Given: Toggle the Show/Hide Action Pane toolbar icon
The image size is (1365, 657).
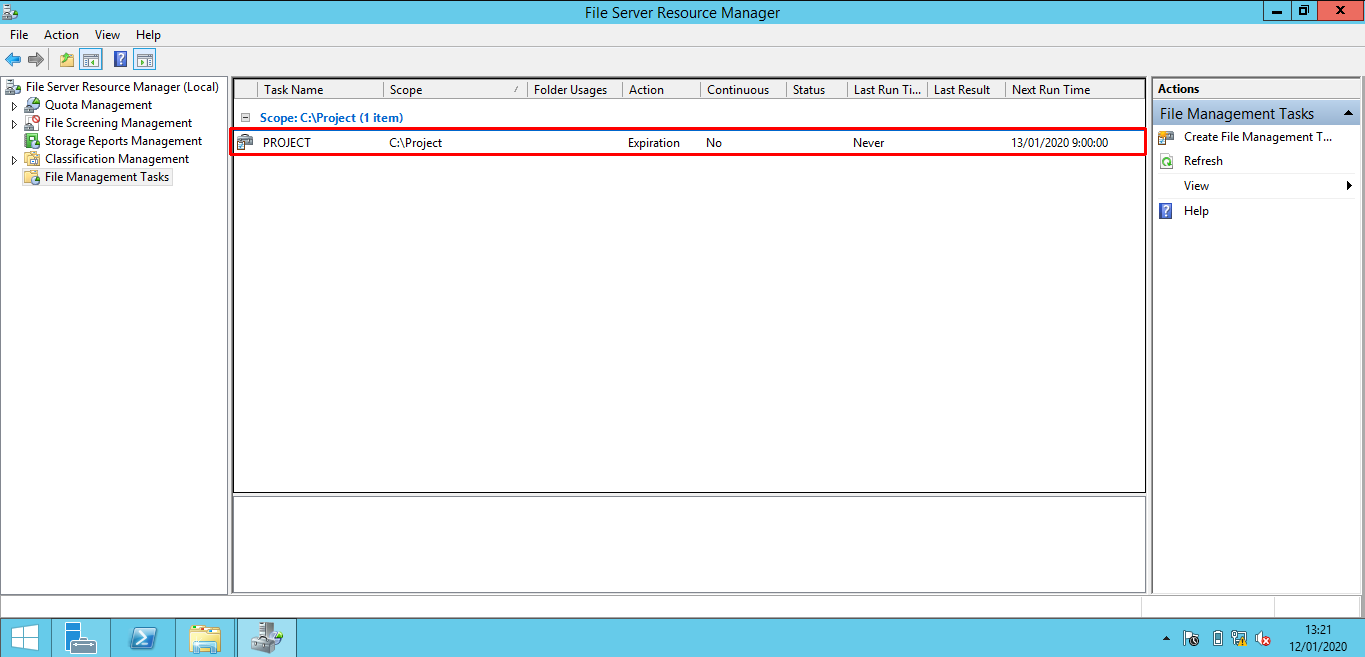Looking at the screenshot, I should (145, 60).
